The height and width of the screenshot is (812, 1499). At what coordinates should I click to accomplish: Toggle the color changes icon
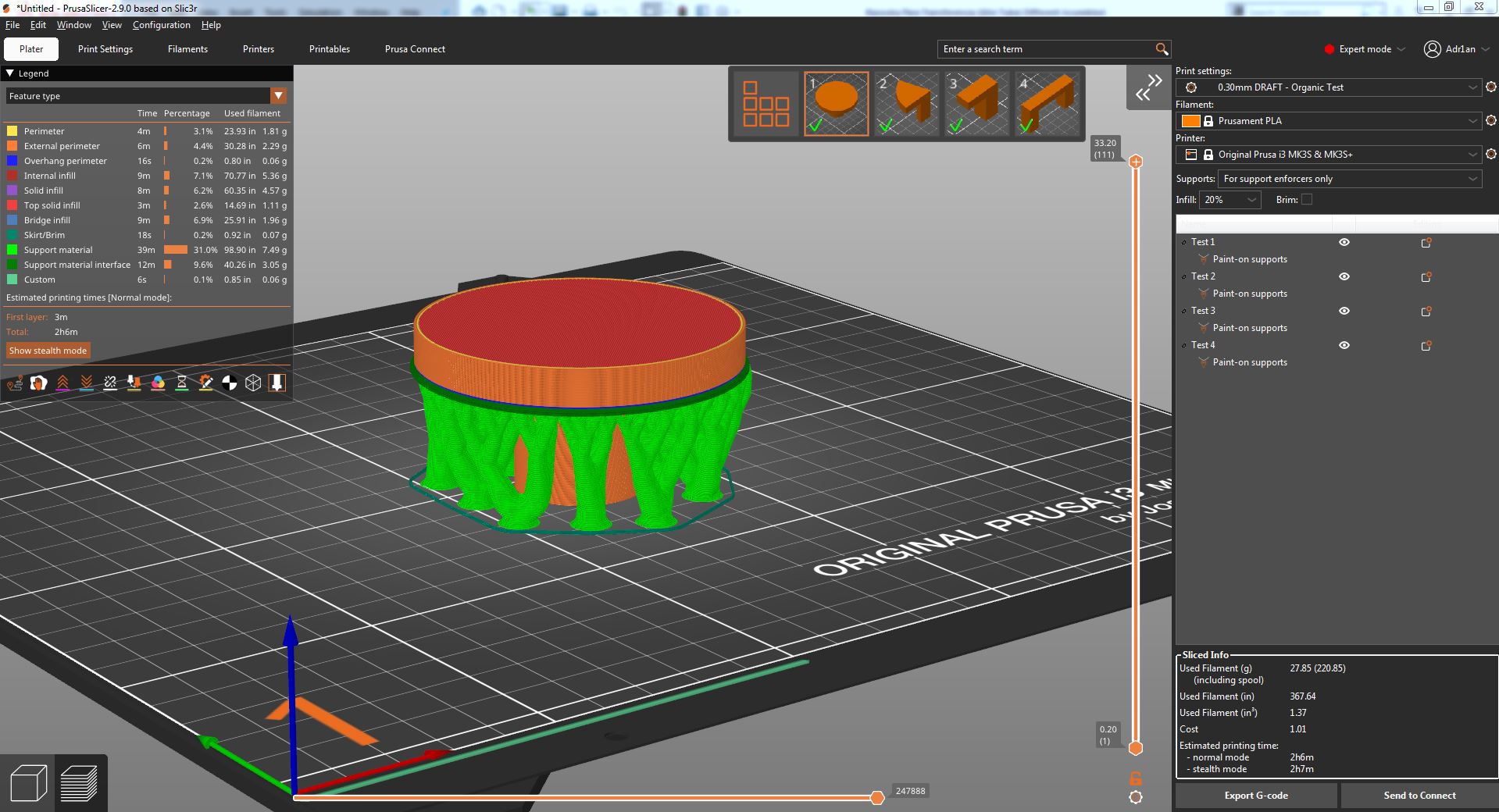158,383
